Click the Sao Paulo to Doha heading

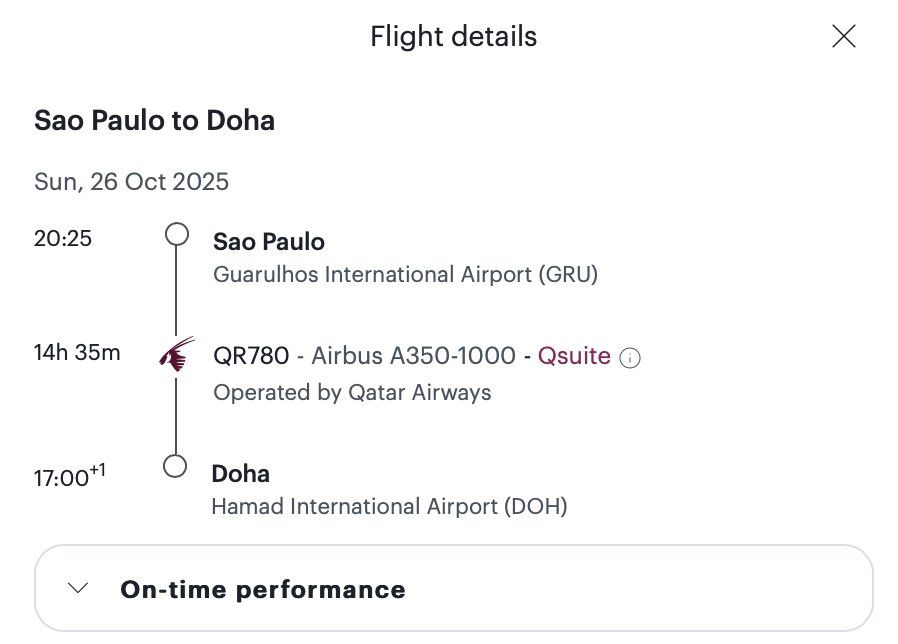pos(155,121)
